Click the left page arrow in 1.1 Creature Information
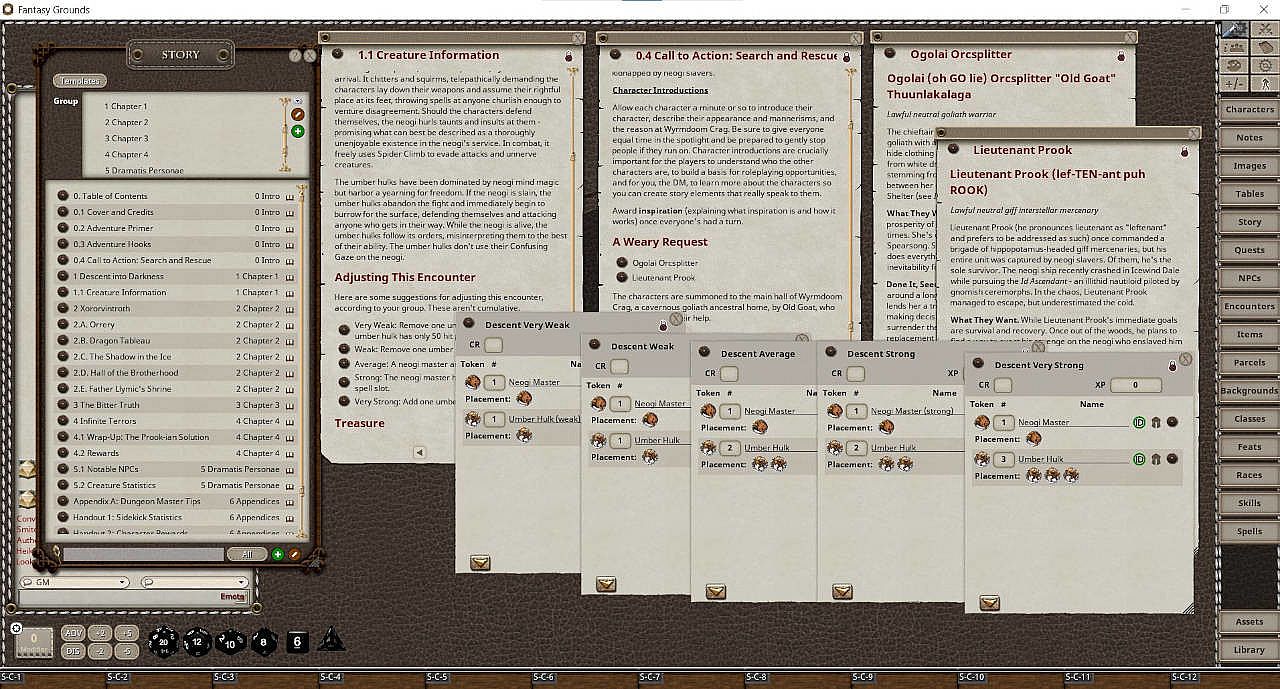 point(420,452)
